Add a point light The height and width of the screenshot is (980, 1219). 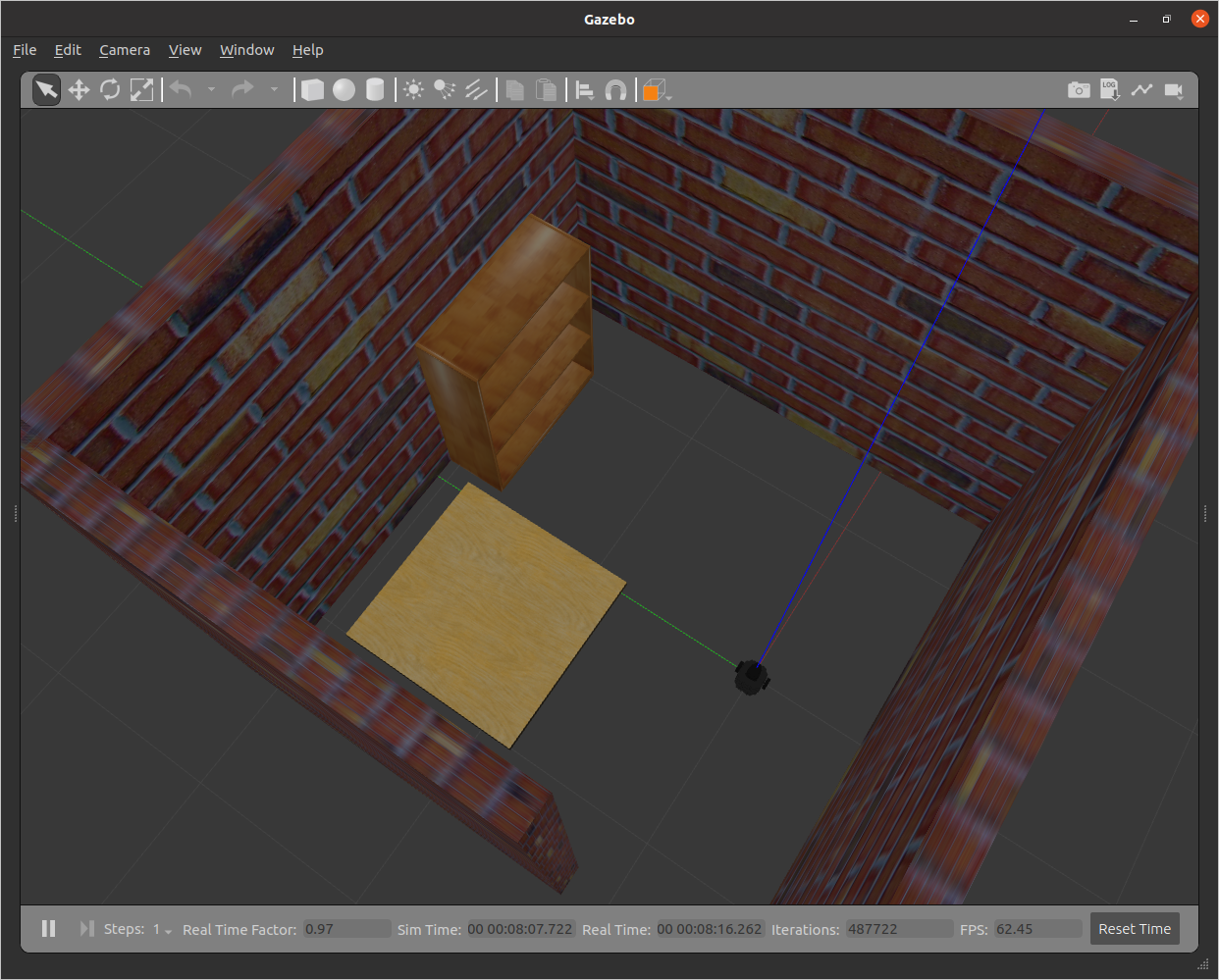click(x=414, y=90)
